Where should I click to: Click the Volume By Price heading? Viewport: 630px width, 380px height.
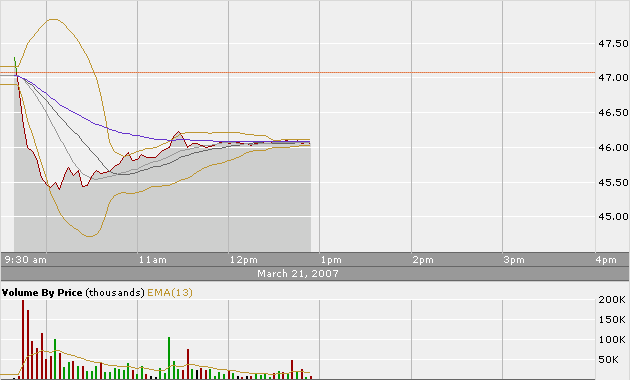[42, 292]
